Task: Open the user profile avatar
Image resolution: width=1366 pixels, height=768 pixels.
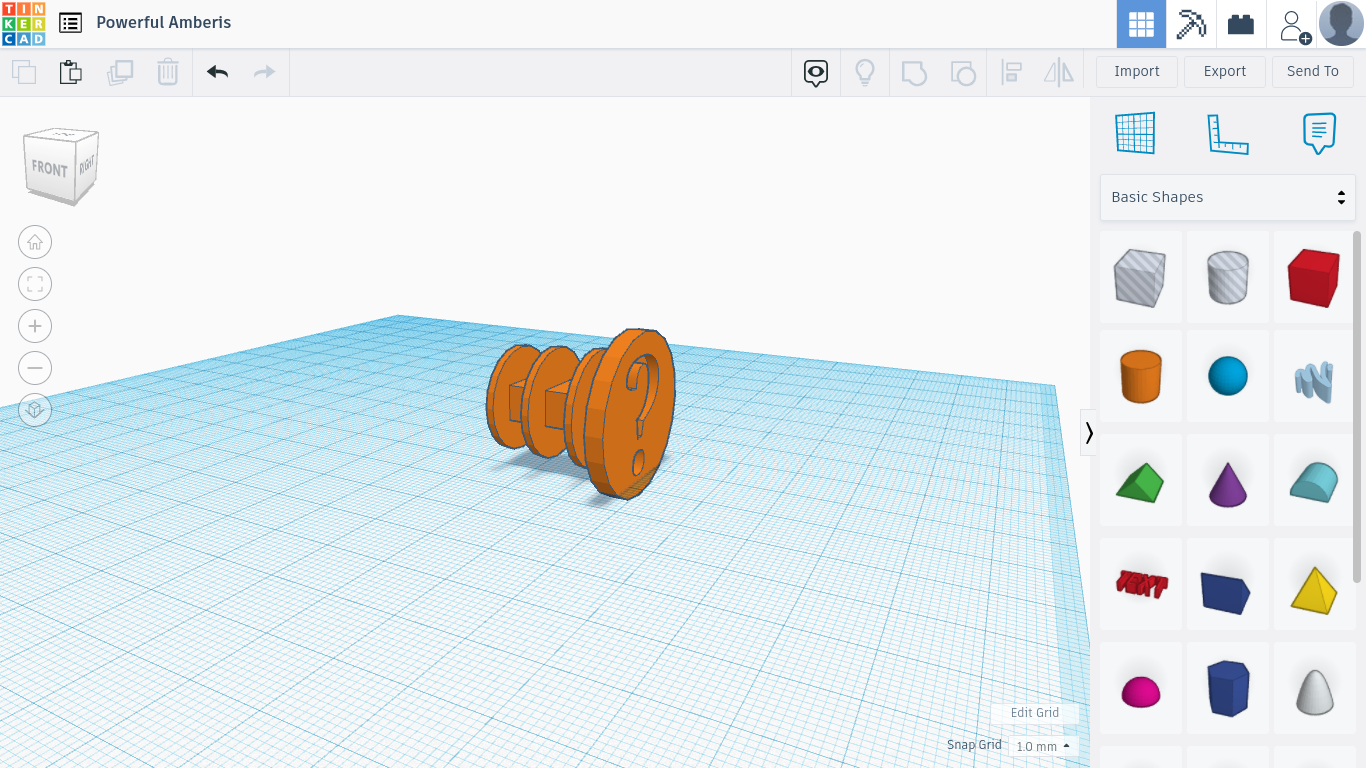Action: point(1341,24)
